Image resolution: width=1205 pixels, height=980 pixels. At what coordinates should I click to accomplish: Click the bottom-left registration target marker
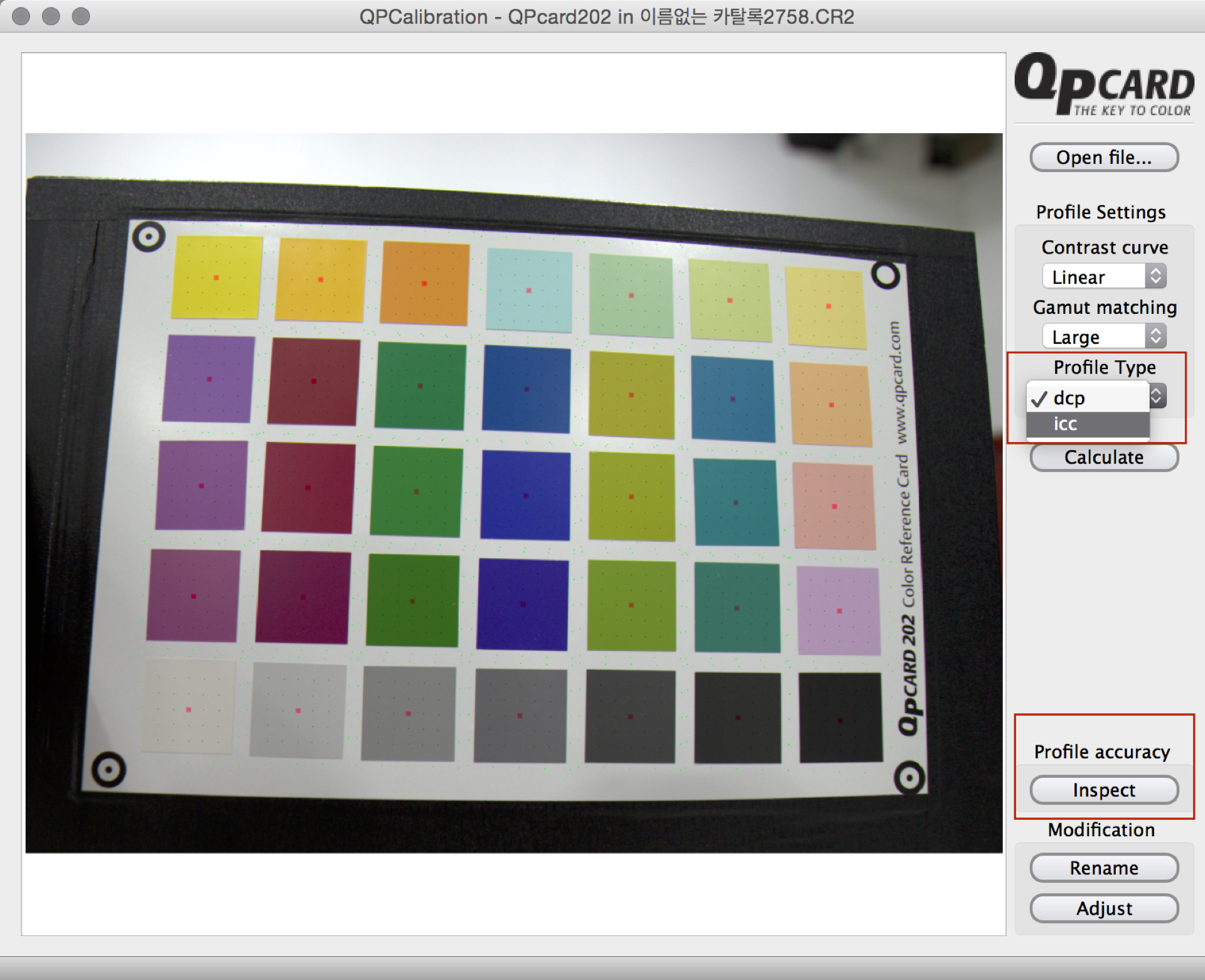109,769
